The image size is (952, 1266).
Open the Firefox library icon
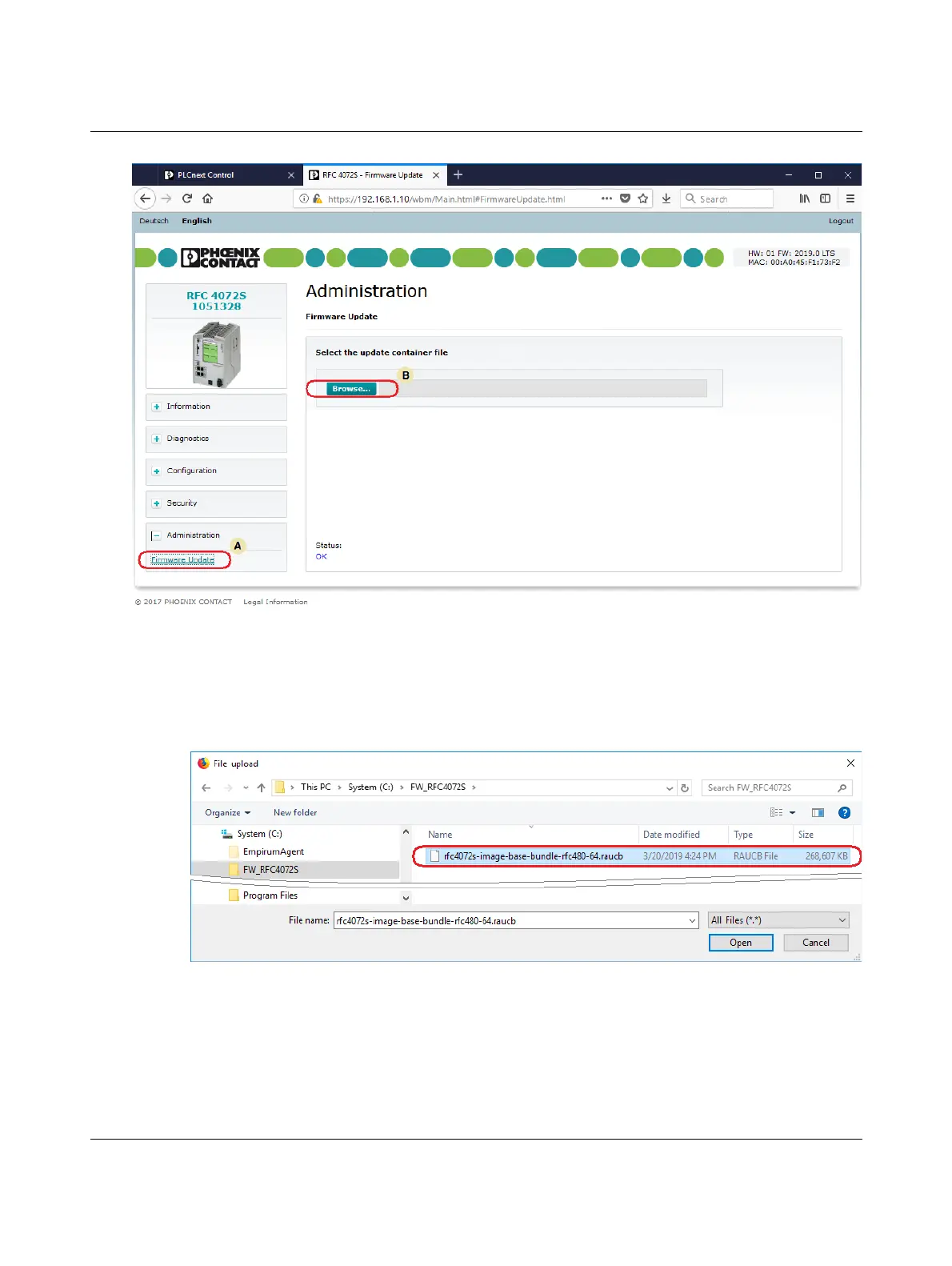[805, 198]
